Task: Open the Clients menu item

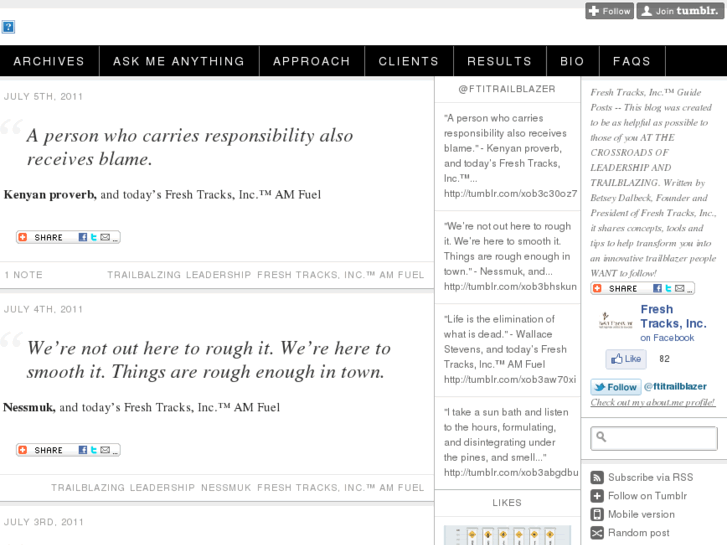Action: point(408,61)
